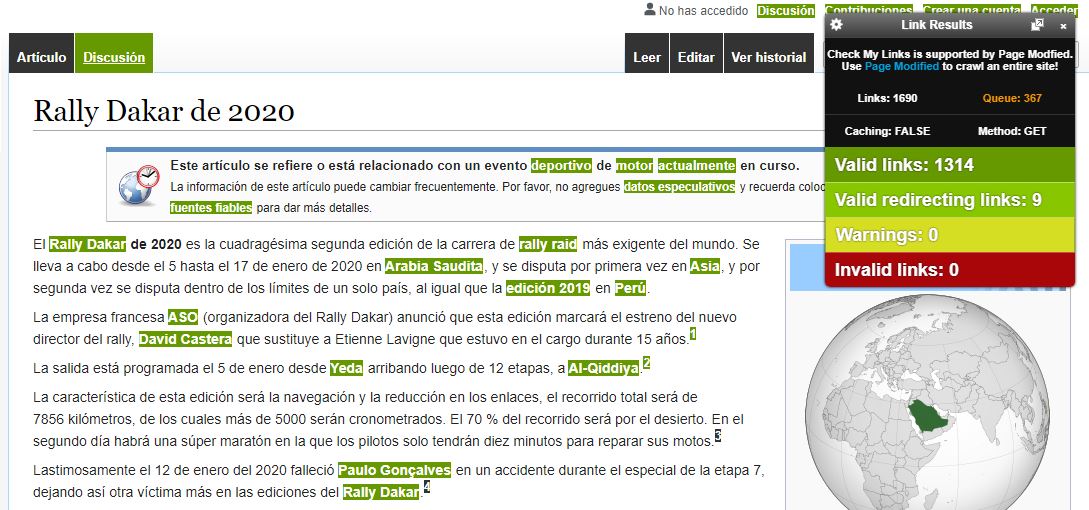
Task: Toggle the Warnings results bar
Action: (955, 235)
